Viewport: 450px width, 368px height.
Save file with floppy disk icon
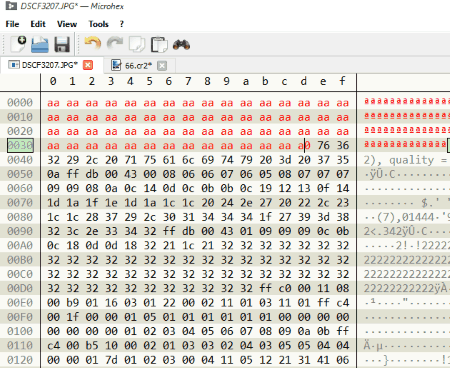click(x=62, y=44)
